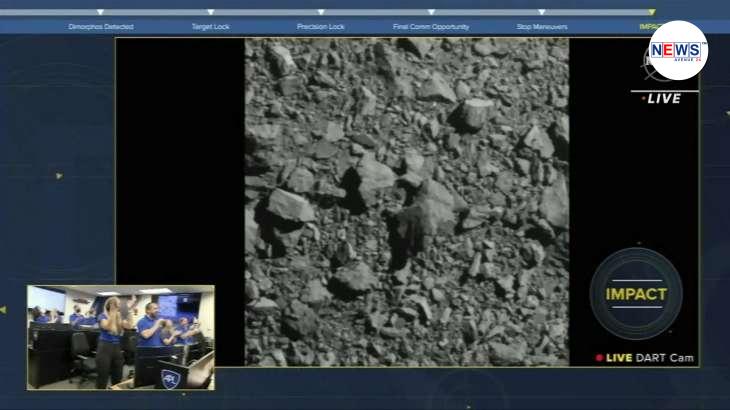This screenshot has height=410, width=730.
Task: Click the circular IMPACT badge
Action: coord(635,294)
